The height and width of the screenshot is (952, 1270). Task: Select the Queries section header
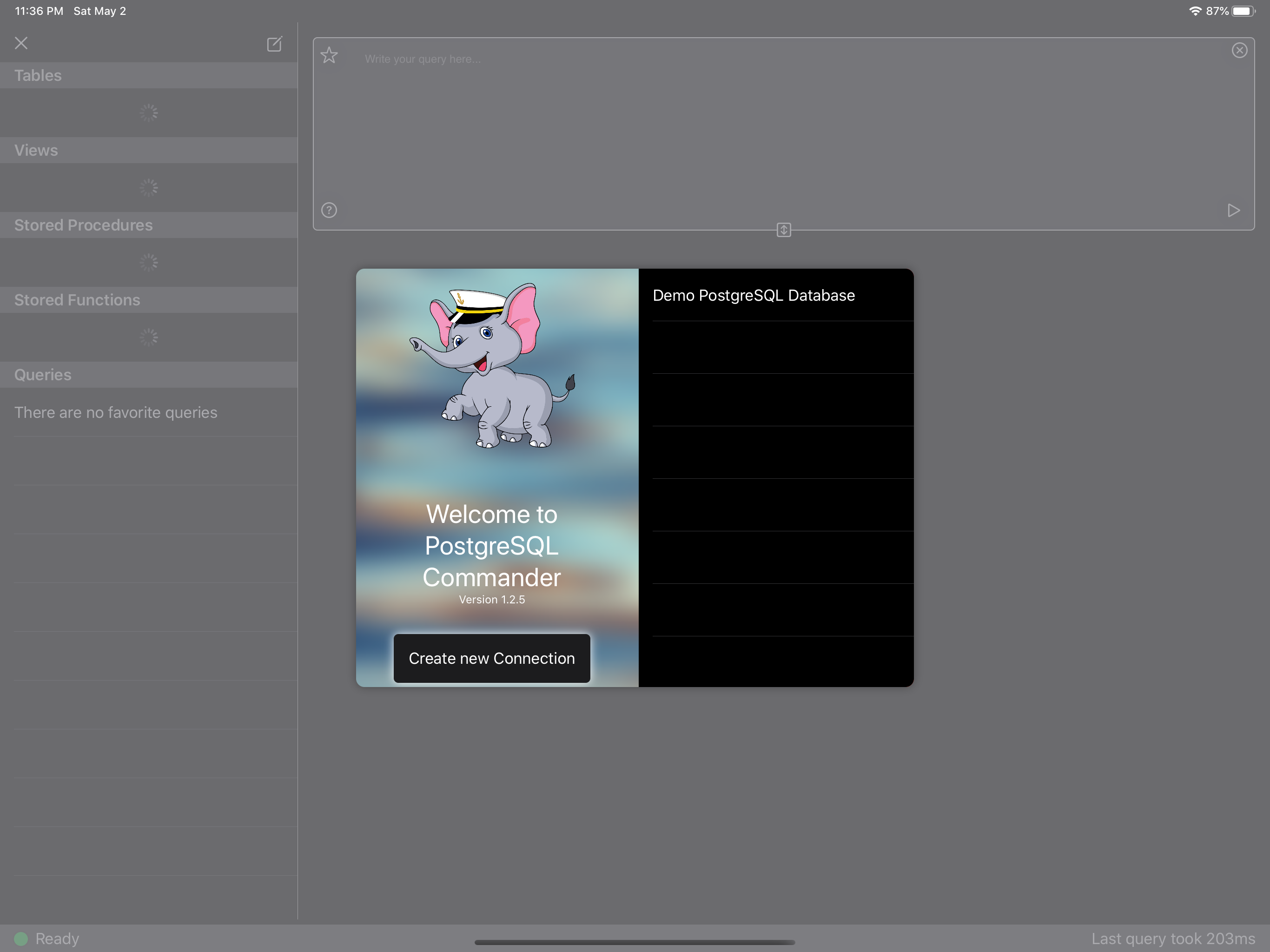(43, 375)
